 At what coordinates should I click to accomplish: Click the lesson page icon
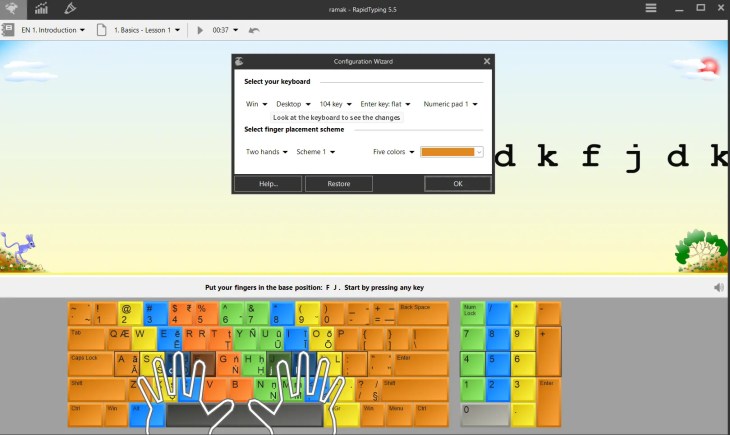[x=101, y=30]
